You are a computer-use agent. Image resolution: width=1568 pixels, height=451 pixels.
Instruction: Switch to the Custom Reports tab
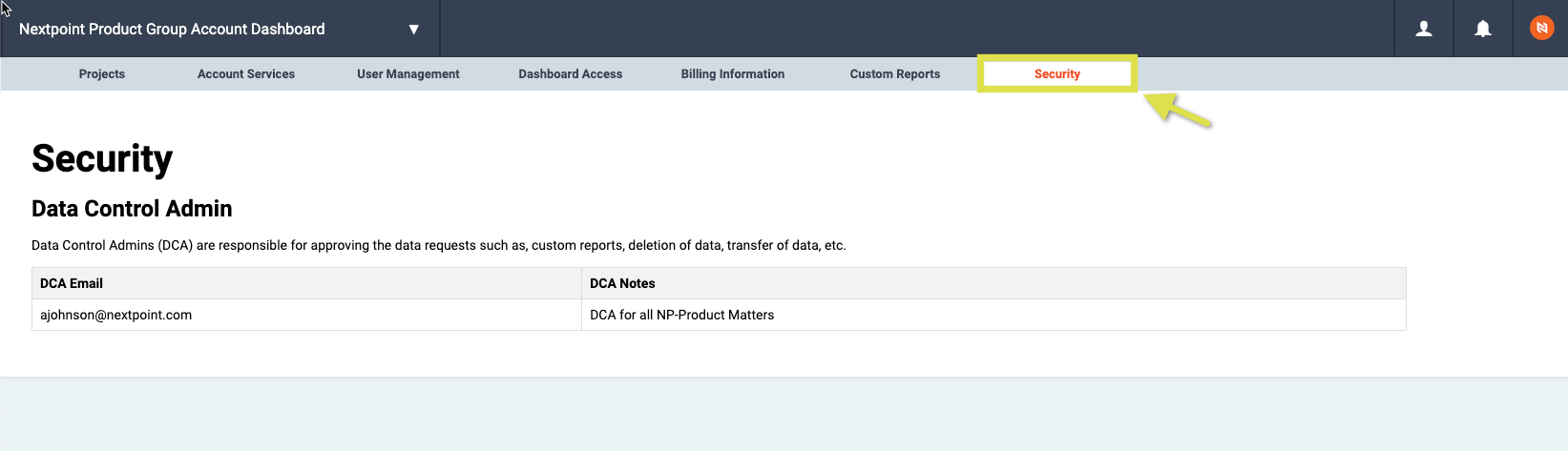(x=895, y=74)
